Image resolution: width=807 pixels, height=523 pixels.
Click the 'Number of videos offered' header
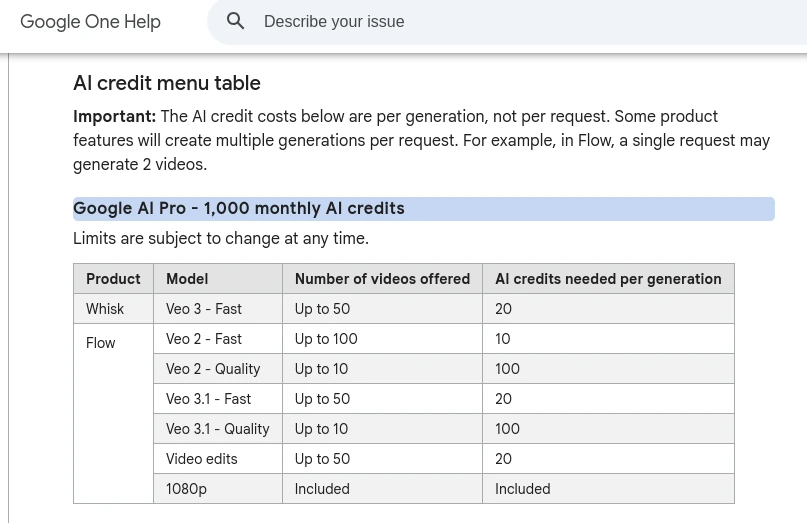382,278
